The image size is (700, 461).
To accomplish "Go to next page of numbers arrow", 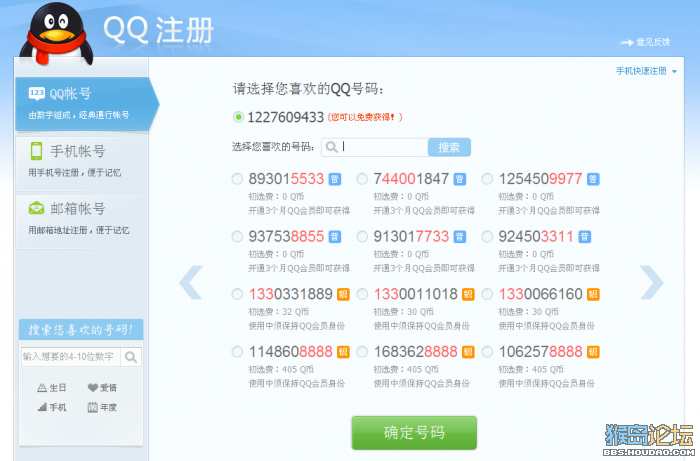I will point(652,282).
